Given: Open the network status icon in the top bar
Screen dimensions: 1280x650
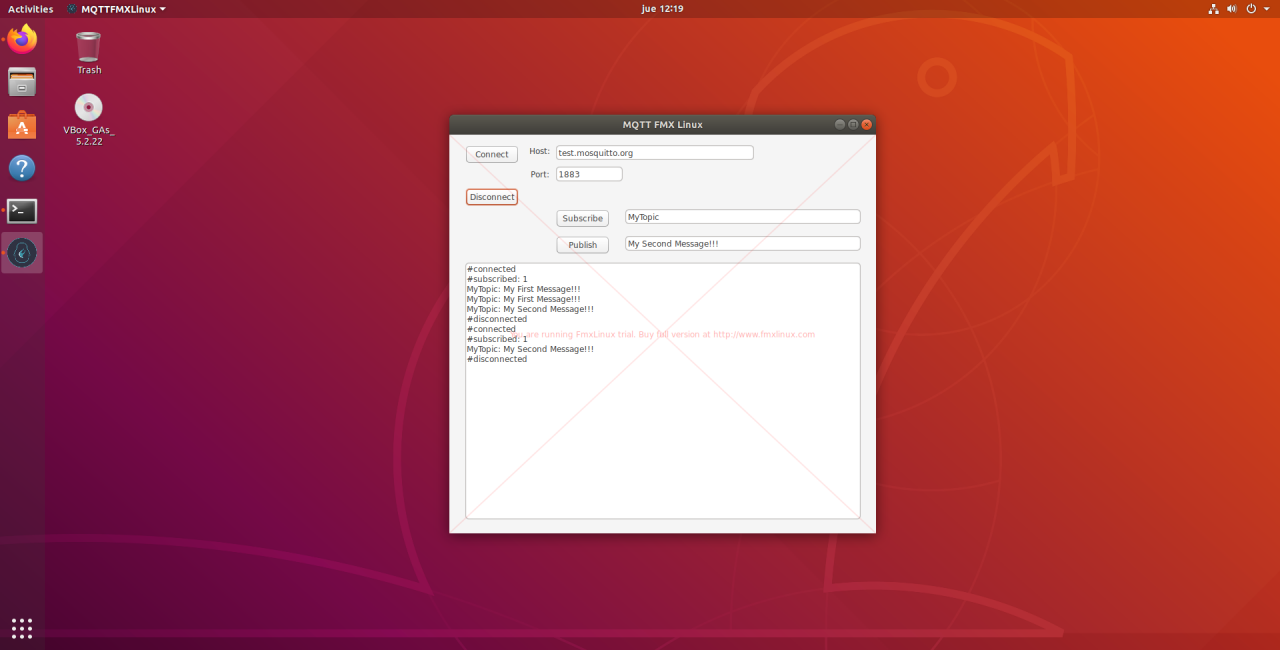Looking at the screenshot, I should coord(1213,9).
